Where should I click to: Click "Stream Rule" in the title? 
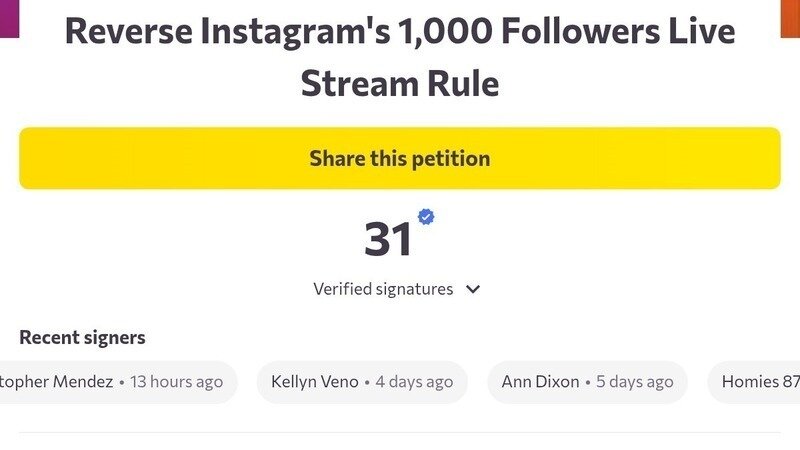click(400, 82)
